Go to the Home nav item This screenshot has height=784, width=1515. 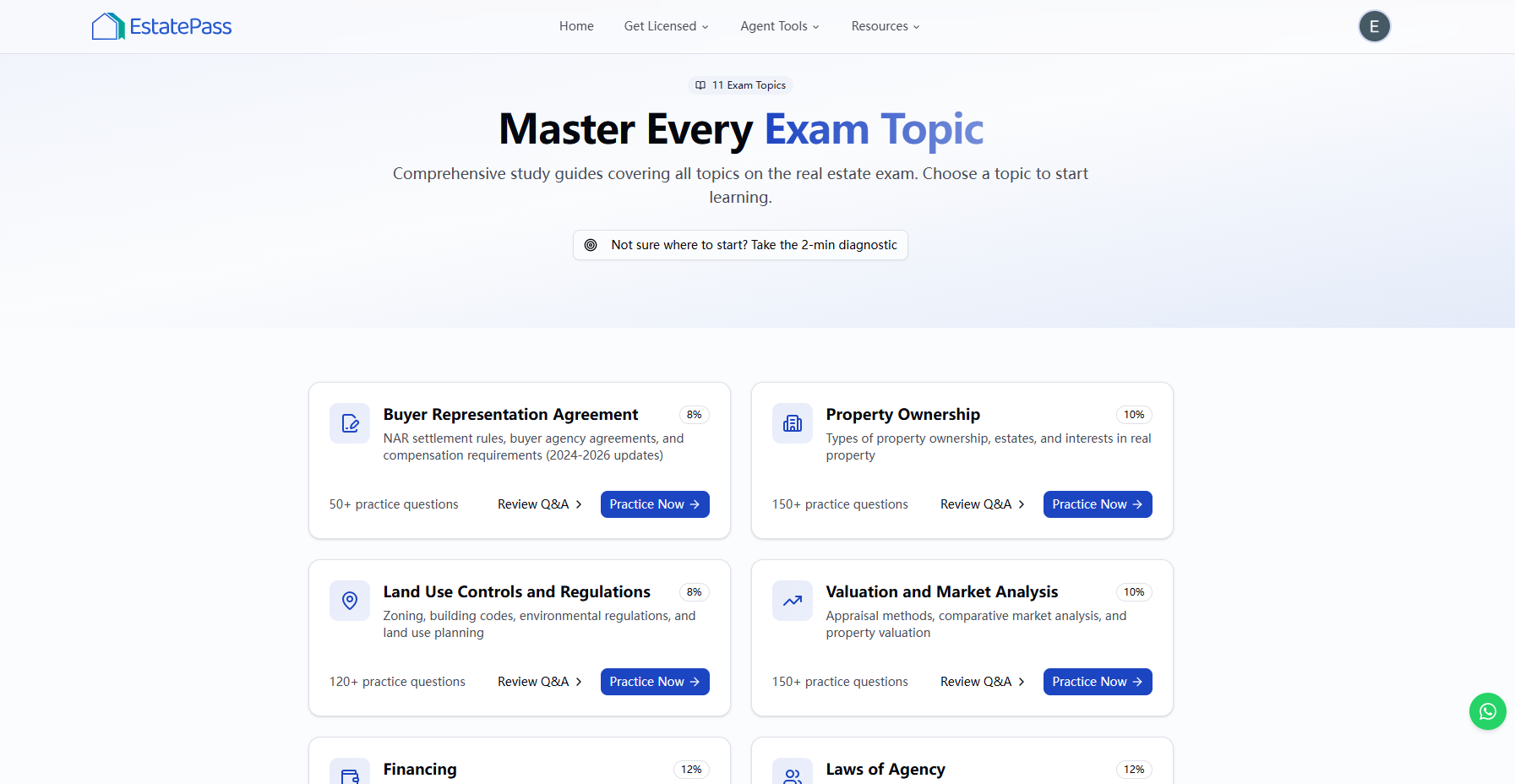576,26
